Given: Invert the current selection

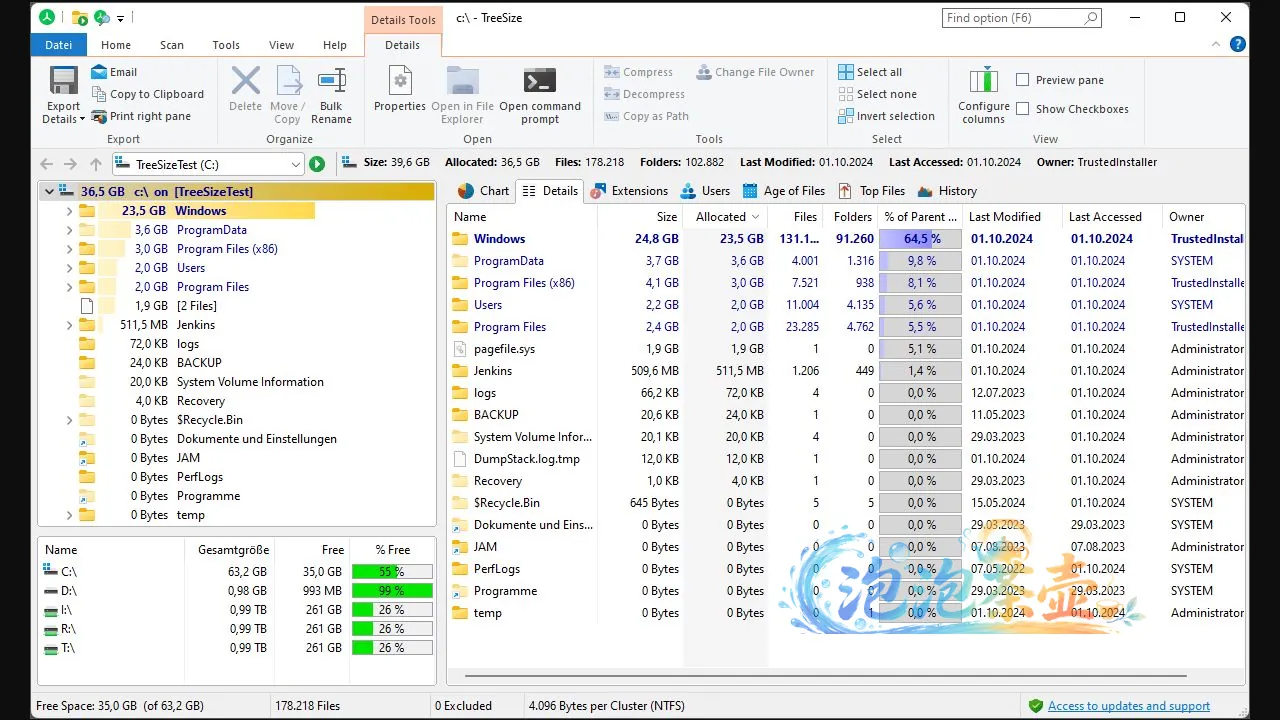Looking at the screenshot, I should pyautogui.click(x=886, y=116).
